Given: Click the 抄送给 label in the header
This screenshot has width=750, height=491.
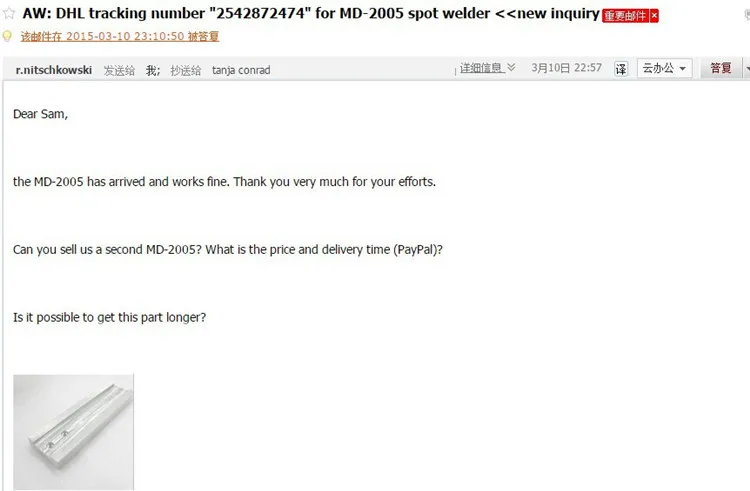Looking at the screenshot, I should pos(186,71).
